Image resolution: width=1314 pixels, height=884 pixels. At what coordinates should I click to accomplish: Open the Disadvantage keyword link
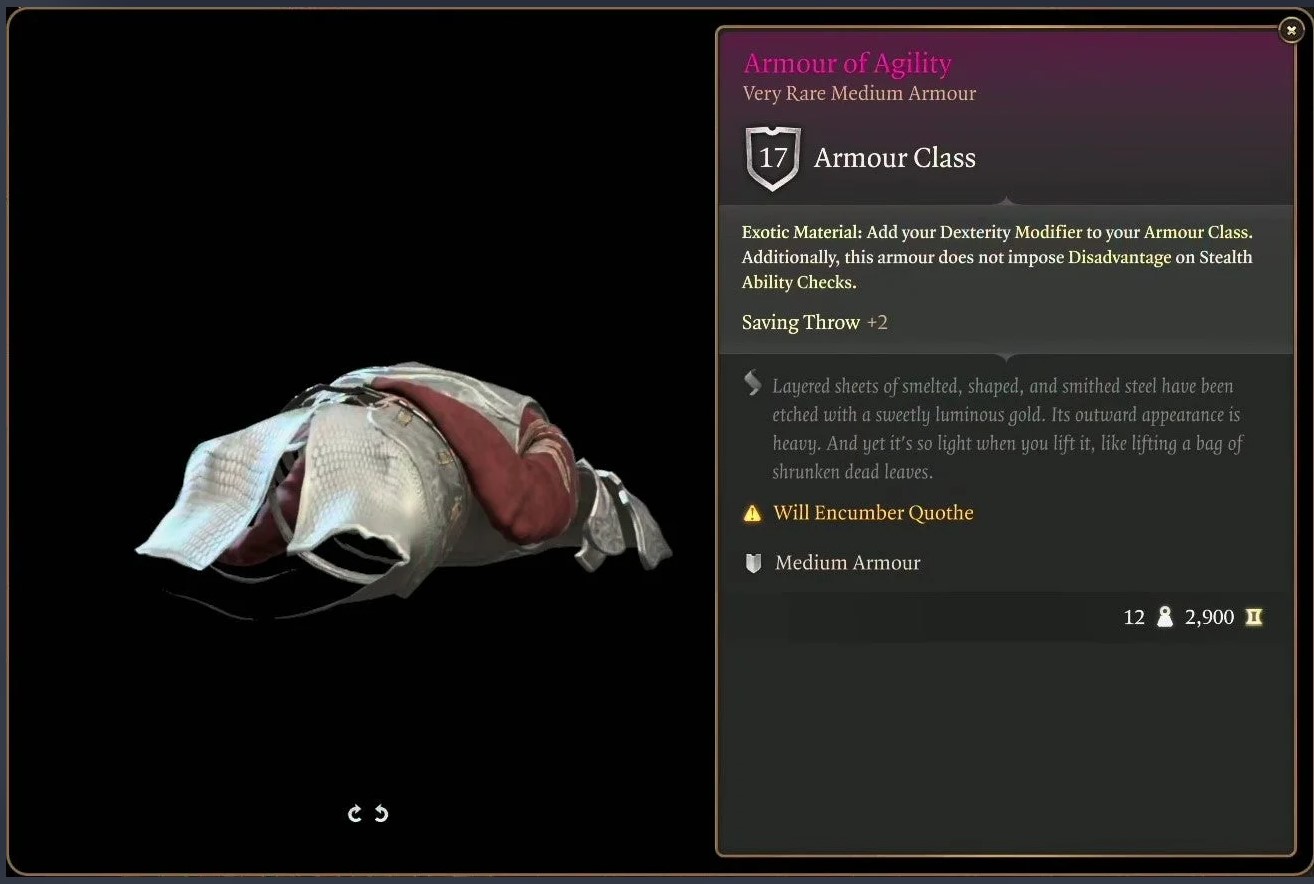[x=1119, y=257]
